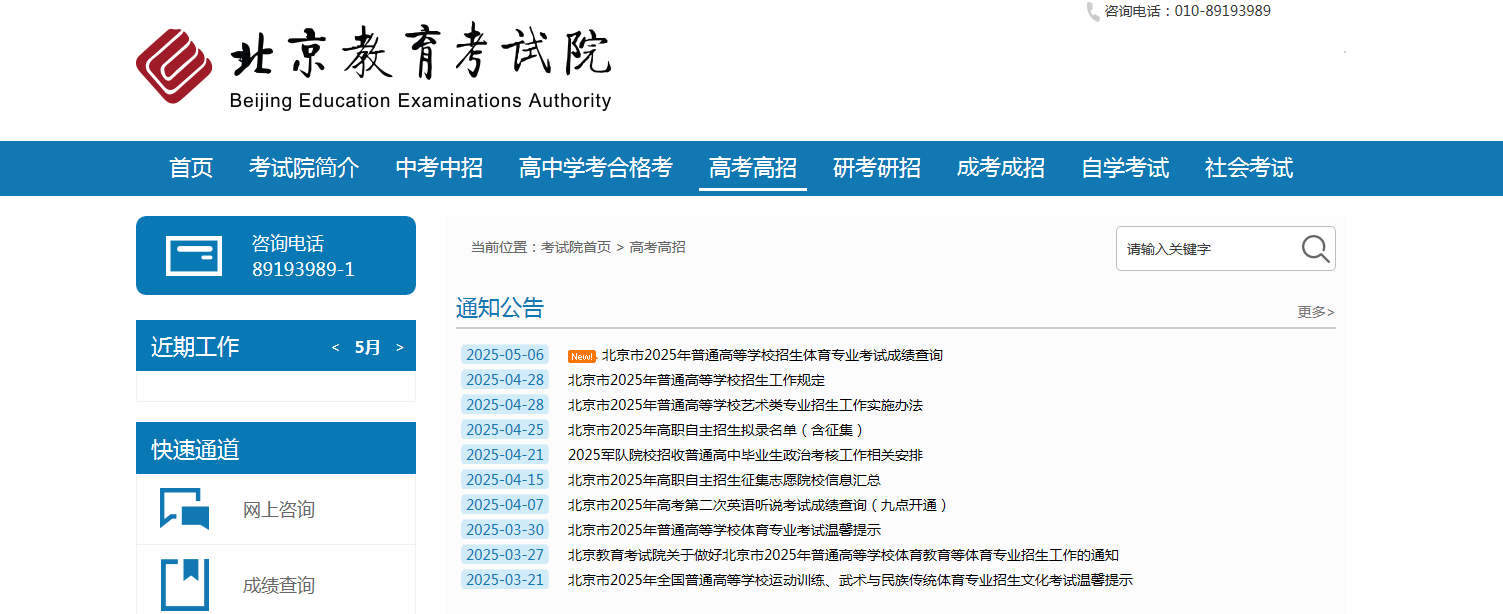Click the orange New badge icon
This screenshot has height=614, width=1503.
tap(581, 356)
